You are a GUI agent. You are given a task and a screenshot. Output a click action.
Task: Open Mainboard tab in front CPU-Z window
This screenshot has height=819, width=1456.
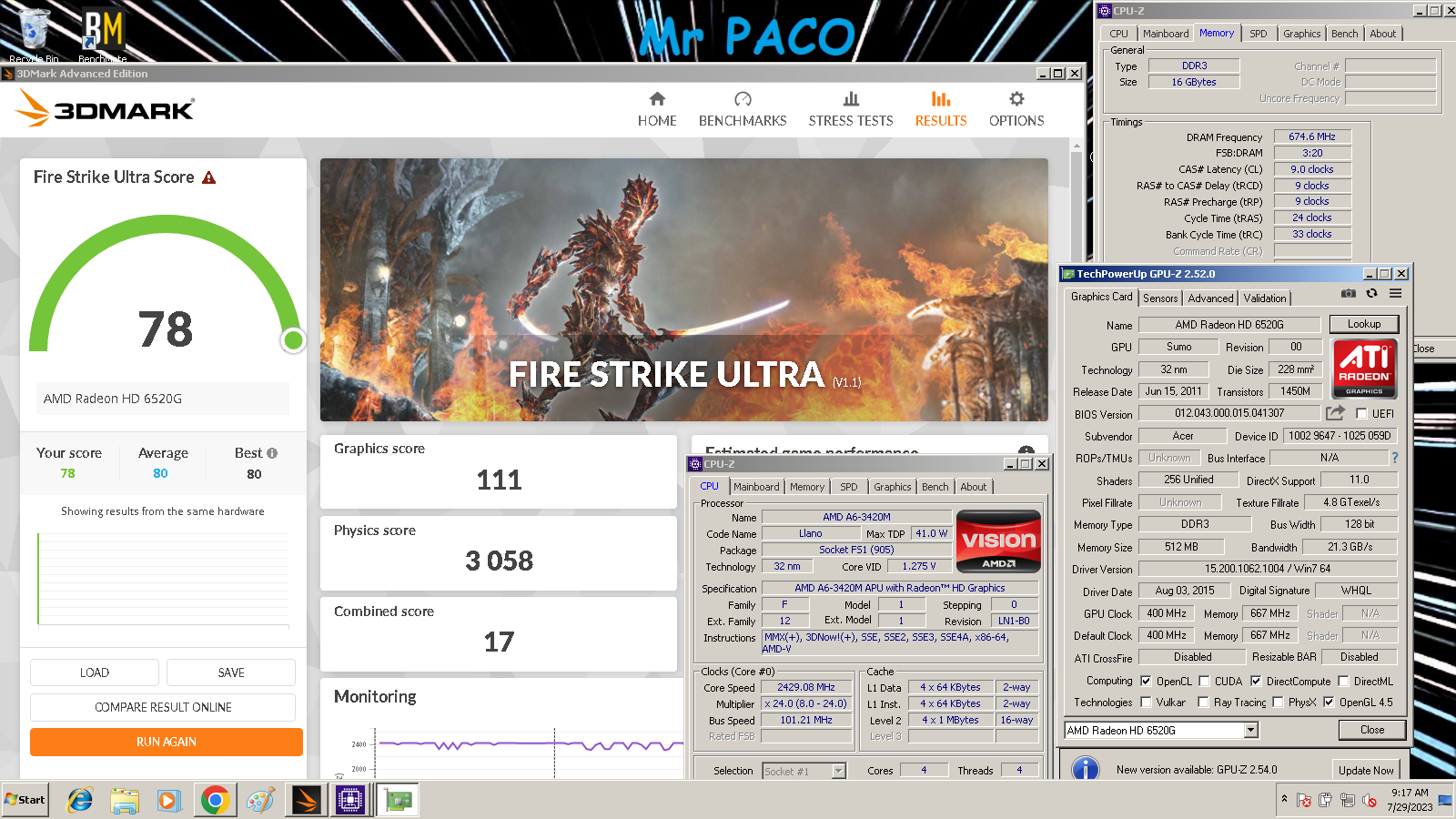click(756, 487)
